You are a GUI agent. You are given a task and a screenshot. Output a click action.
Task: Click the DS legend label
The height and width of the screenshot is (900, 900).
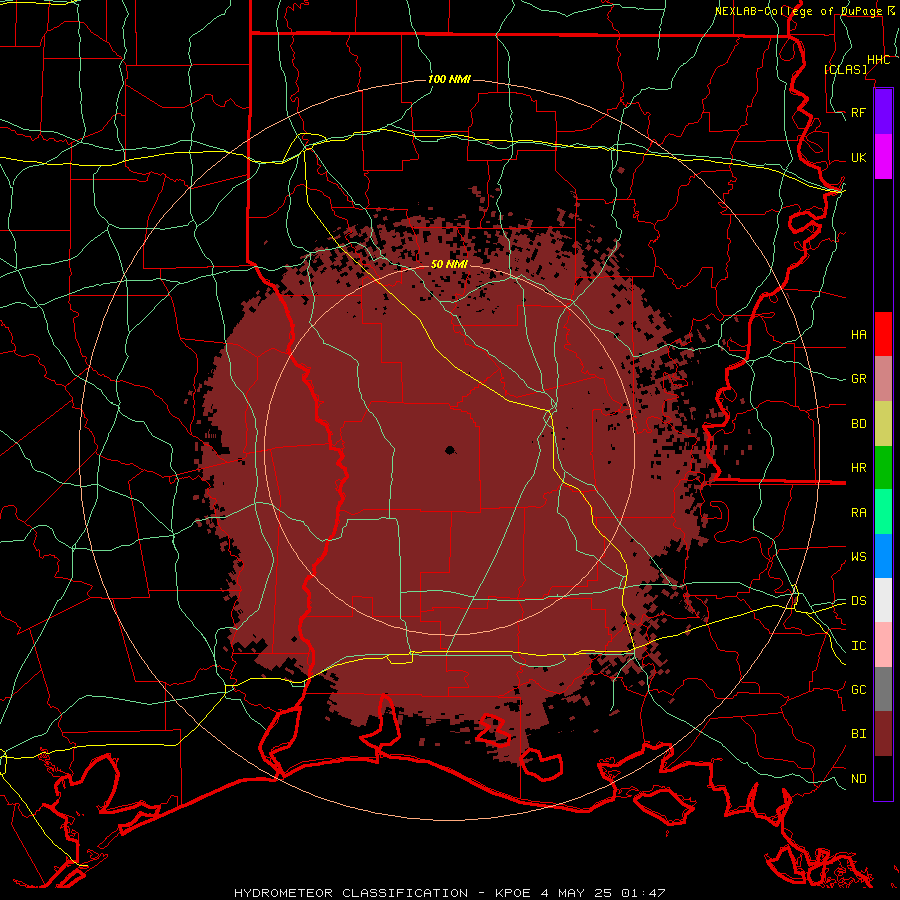pos(859,601)
